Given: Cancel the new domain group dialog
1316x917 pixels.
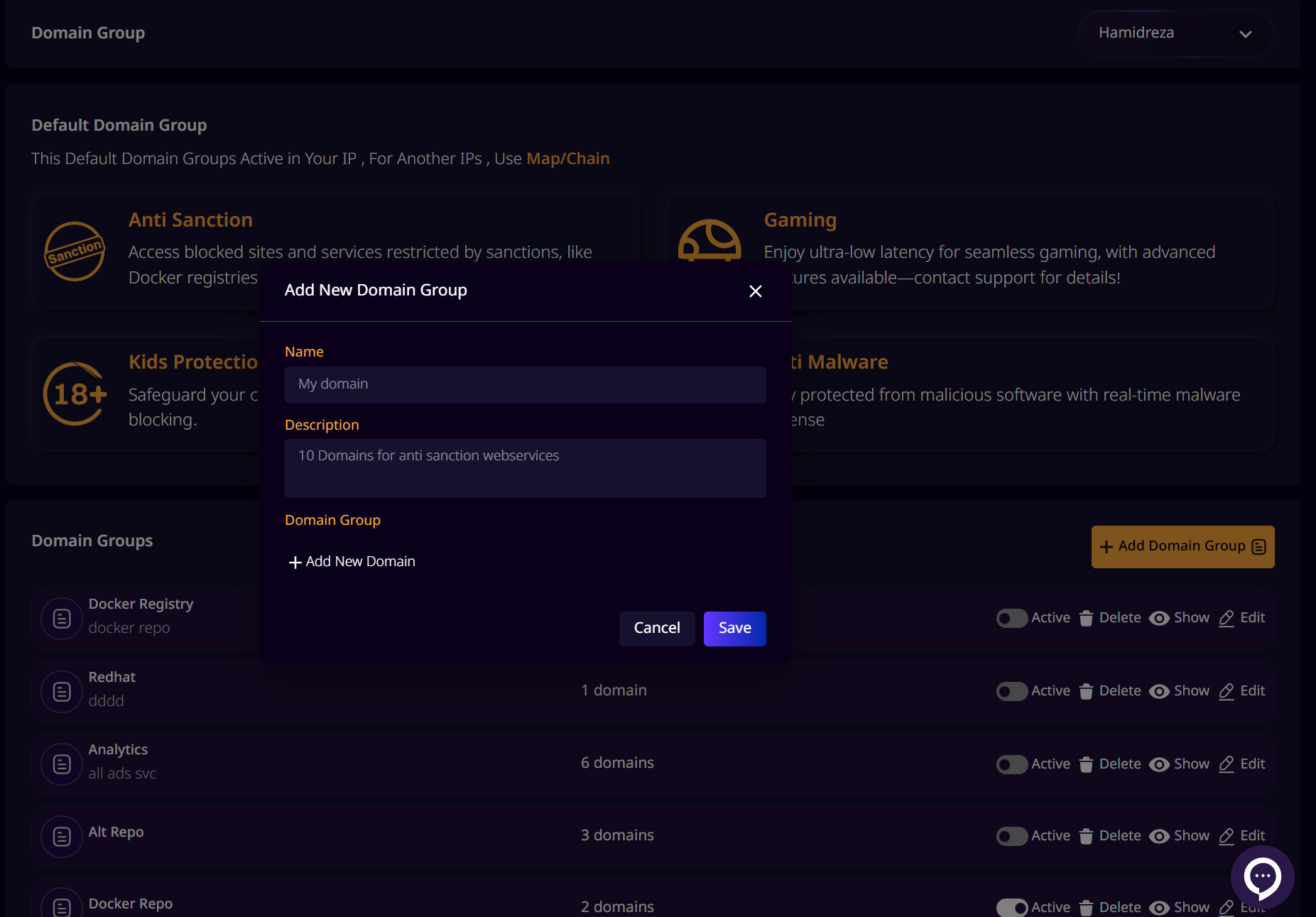Looking at the screenshot, I should coord(656,629).
